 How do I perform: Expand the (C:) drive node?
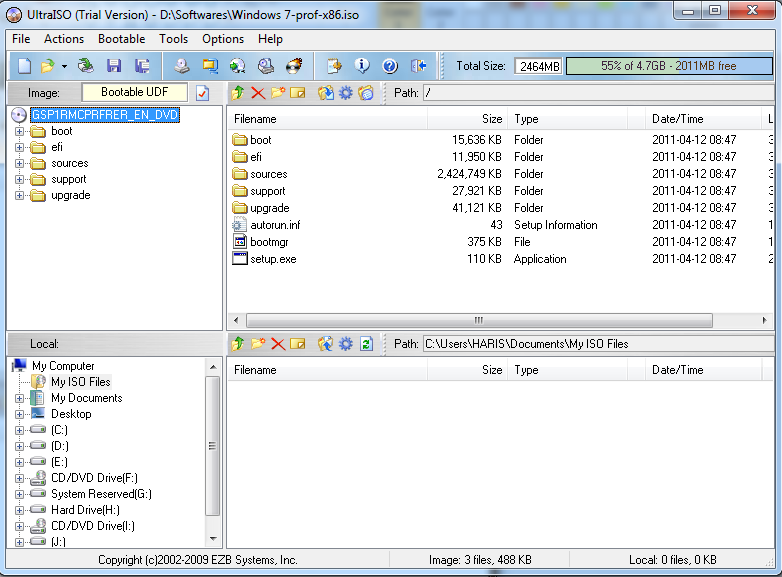pos(19,430)
